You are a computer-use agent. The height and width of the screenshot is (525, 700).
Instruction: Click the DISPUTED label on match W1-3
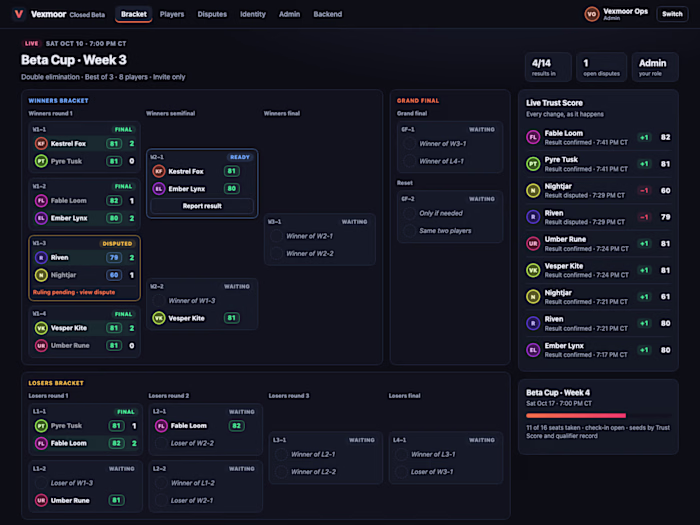(117, 243)
